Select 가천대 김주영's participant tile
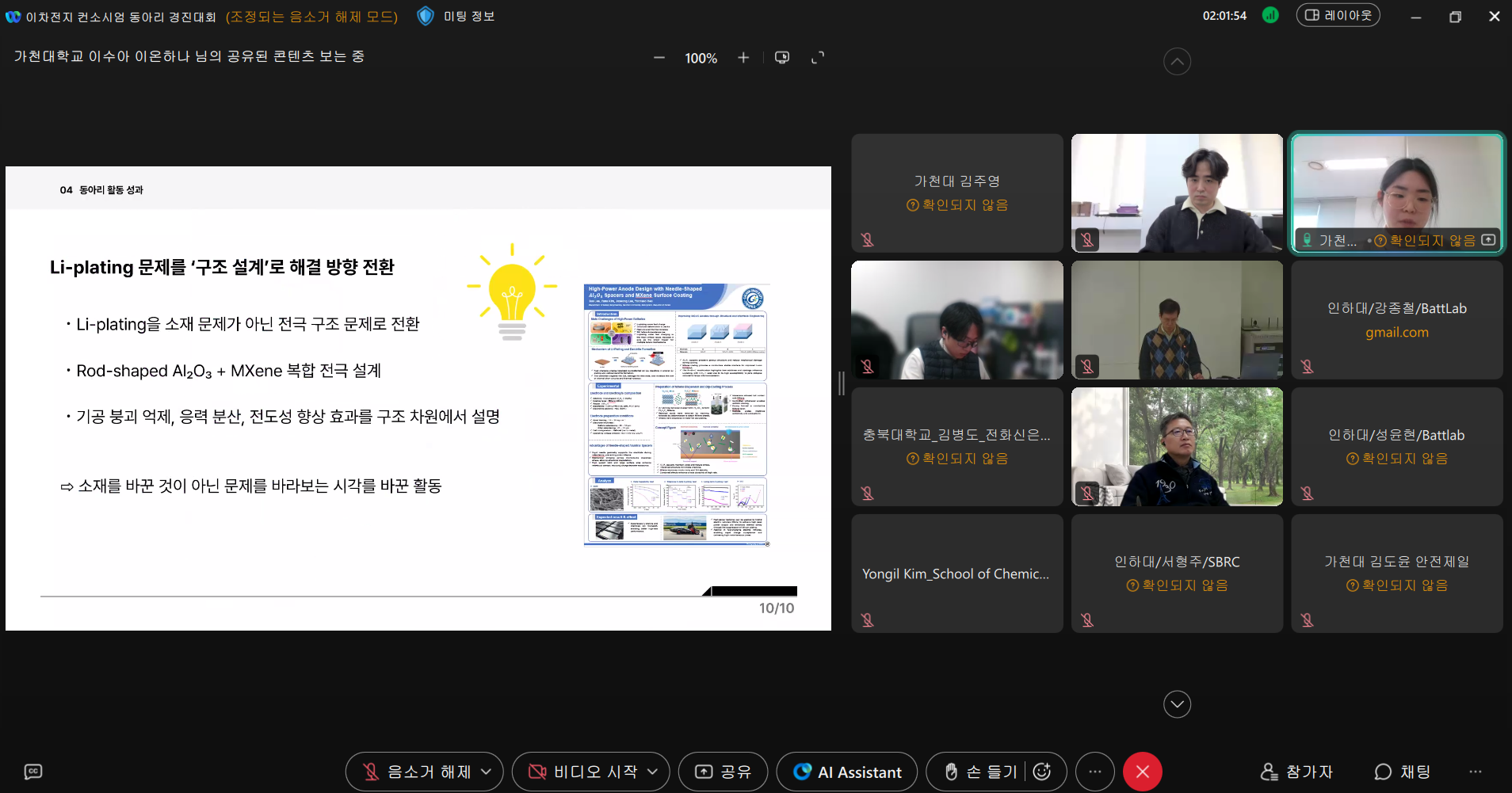Image resolution: width=1512 pixels, height=793 pixels. (x=956, y=193)
